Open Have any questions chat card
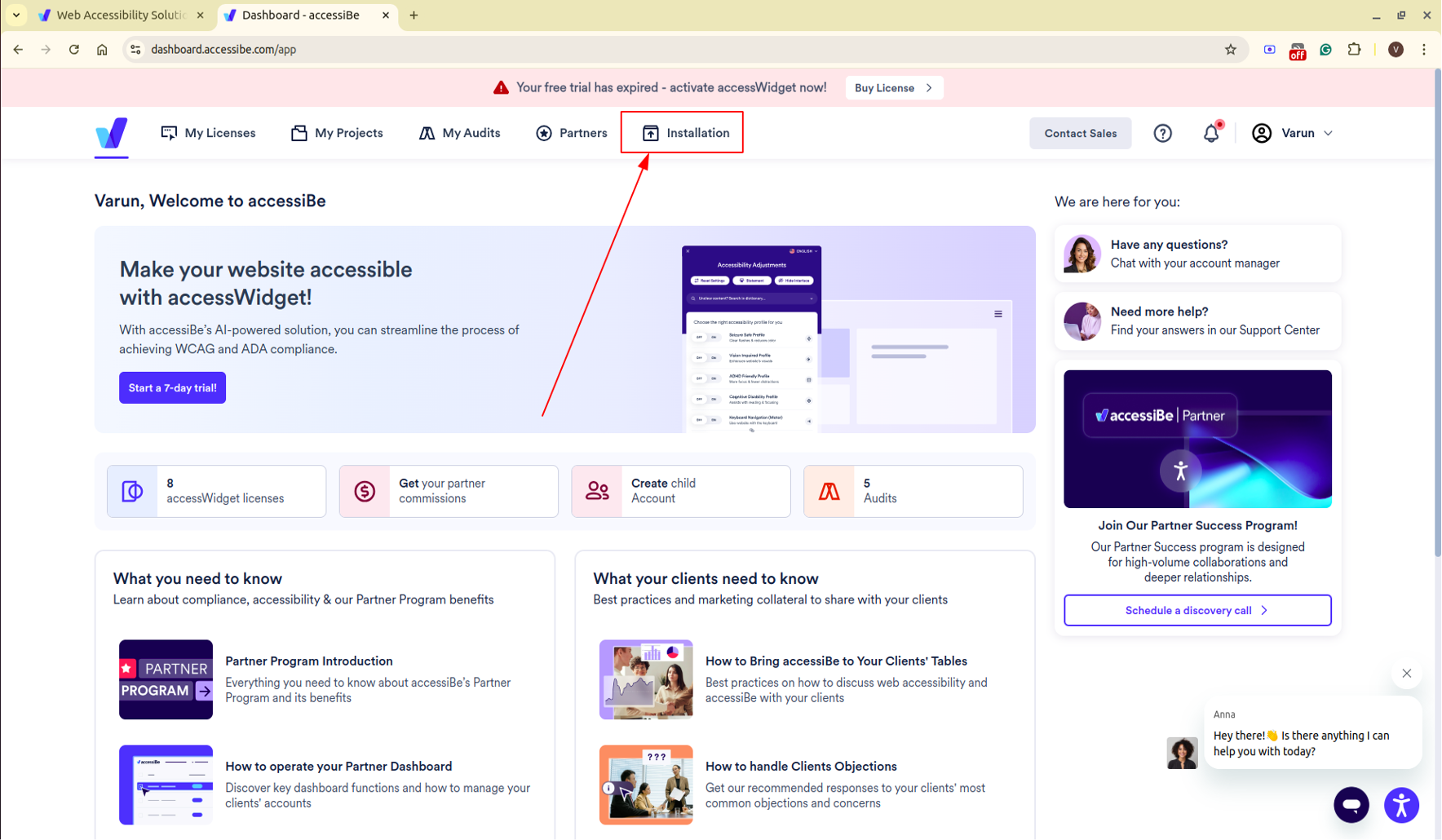Screen dimensions: 1442x840 [1197, 254]
